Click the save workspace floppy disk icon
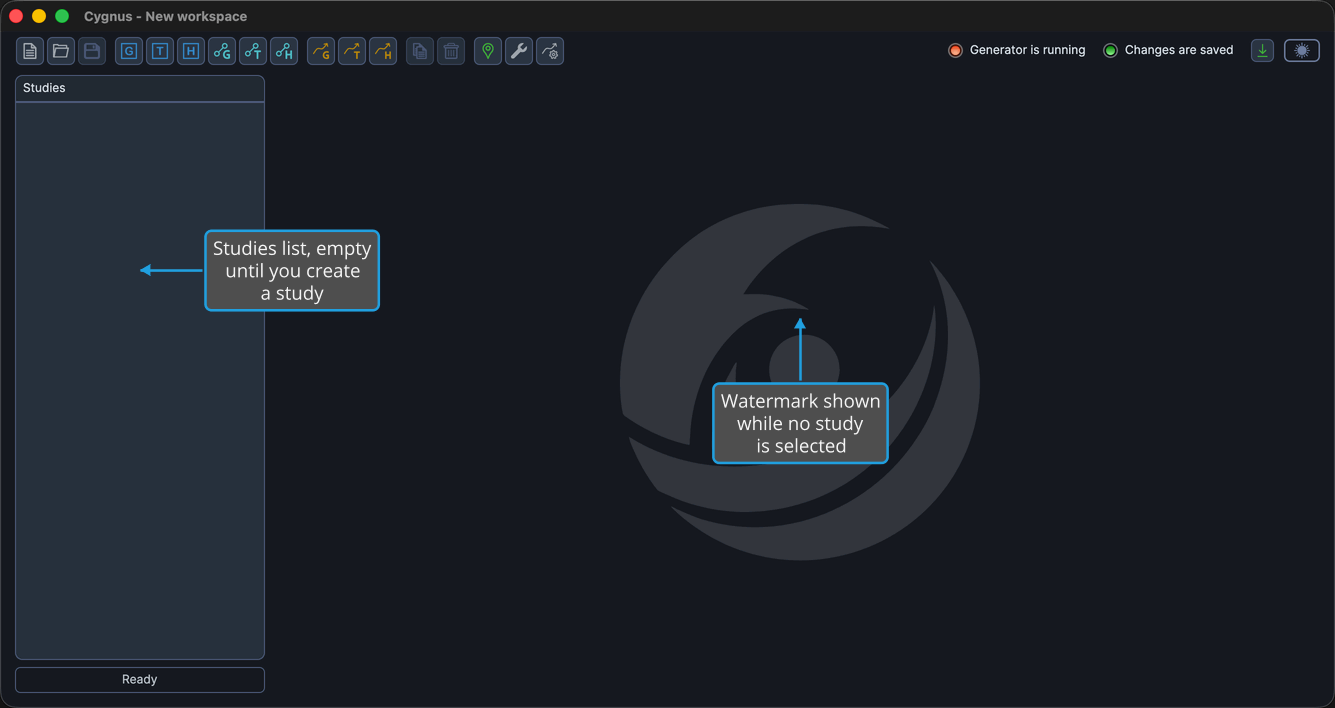The height and width of the screenshot is (708, 1335). pyautogui.click(x=92, y=51)
